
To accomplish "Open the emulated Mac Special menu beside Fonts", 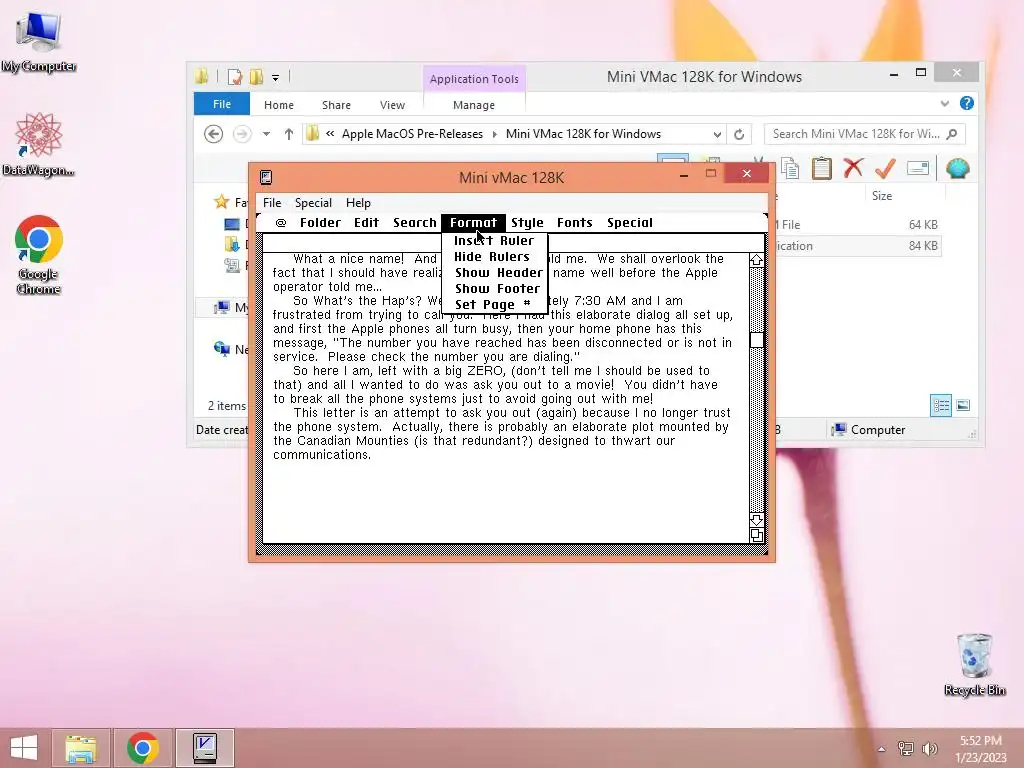I will click(x=630, y=223).
